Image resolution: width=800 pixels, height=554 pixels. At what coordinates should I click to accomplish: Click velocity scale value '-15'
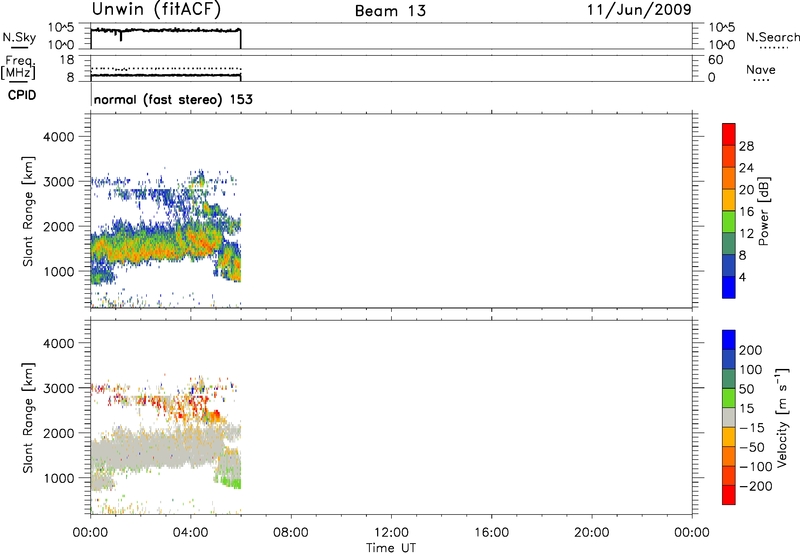point(752,427)
